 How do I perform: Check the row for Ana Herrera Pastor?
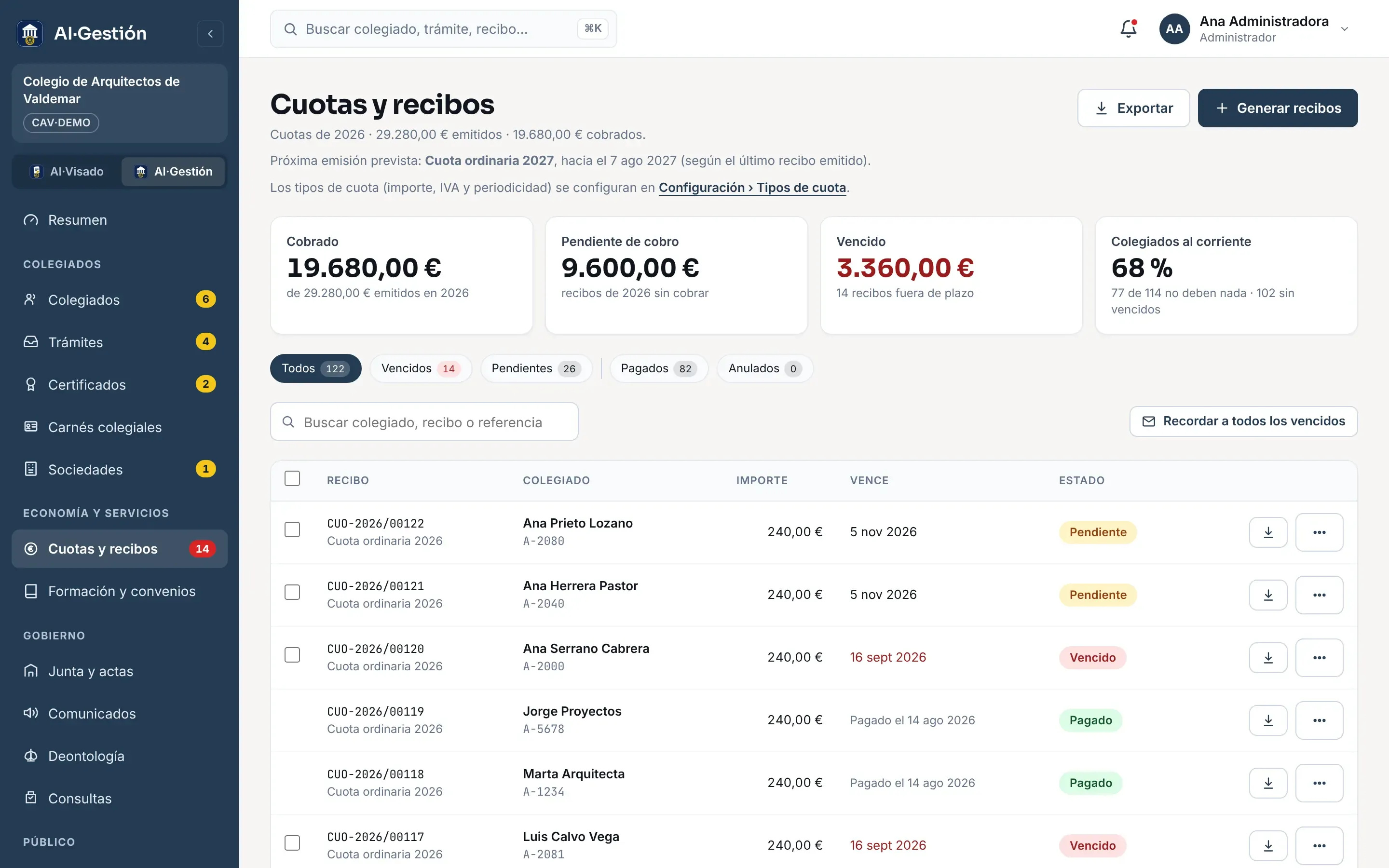(292, 592)
